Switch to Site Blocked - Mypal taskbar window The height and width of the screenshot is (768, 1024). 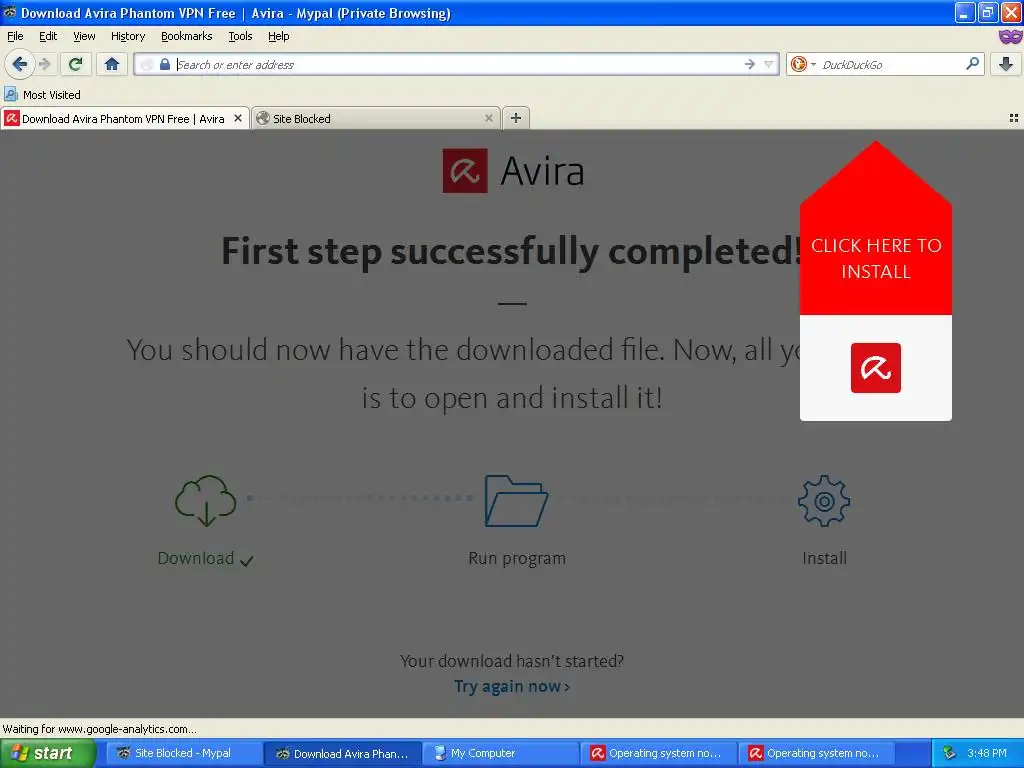[183, 754]
